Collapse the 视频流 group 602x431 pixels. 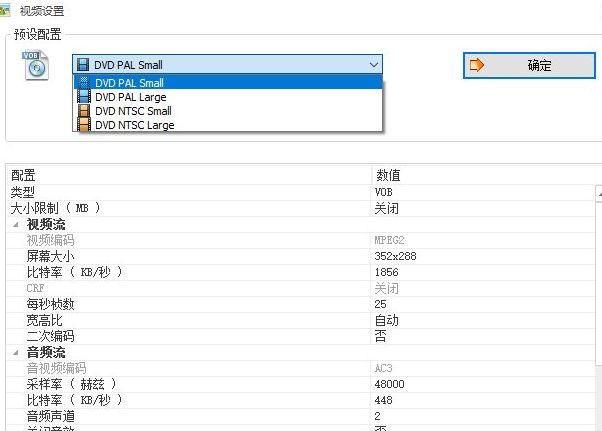16,225
